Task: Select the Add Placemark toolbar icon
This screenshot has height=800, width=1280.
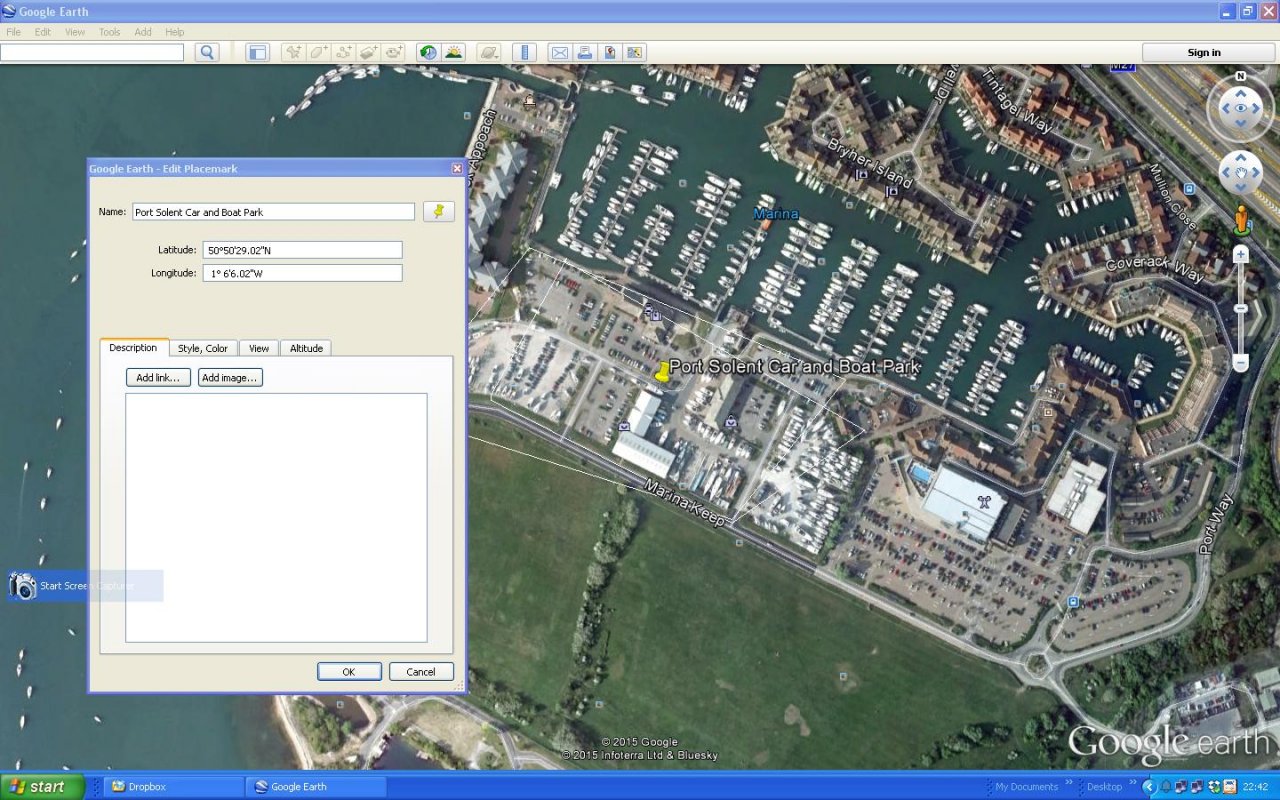Action: [293, 53]
